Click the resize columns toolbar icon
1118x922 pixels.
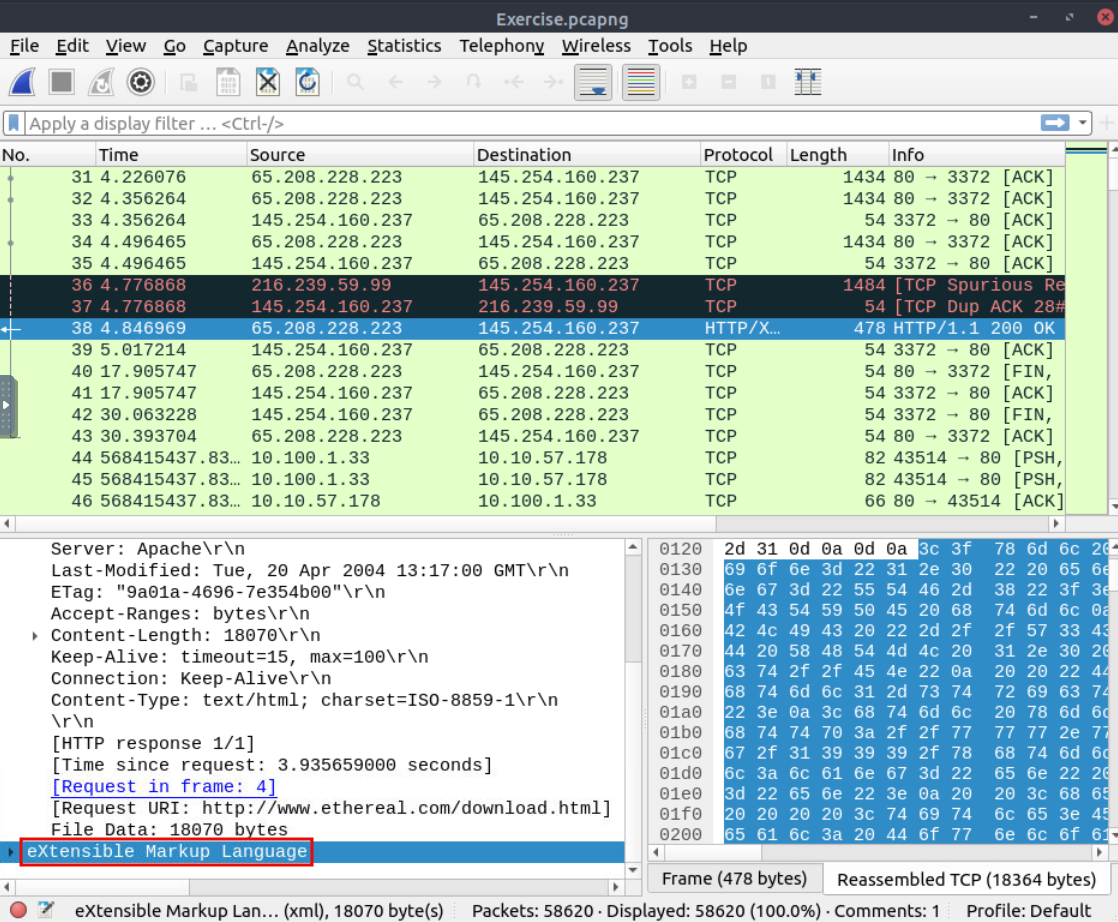pyautogui.click(x=807, y=82)
